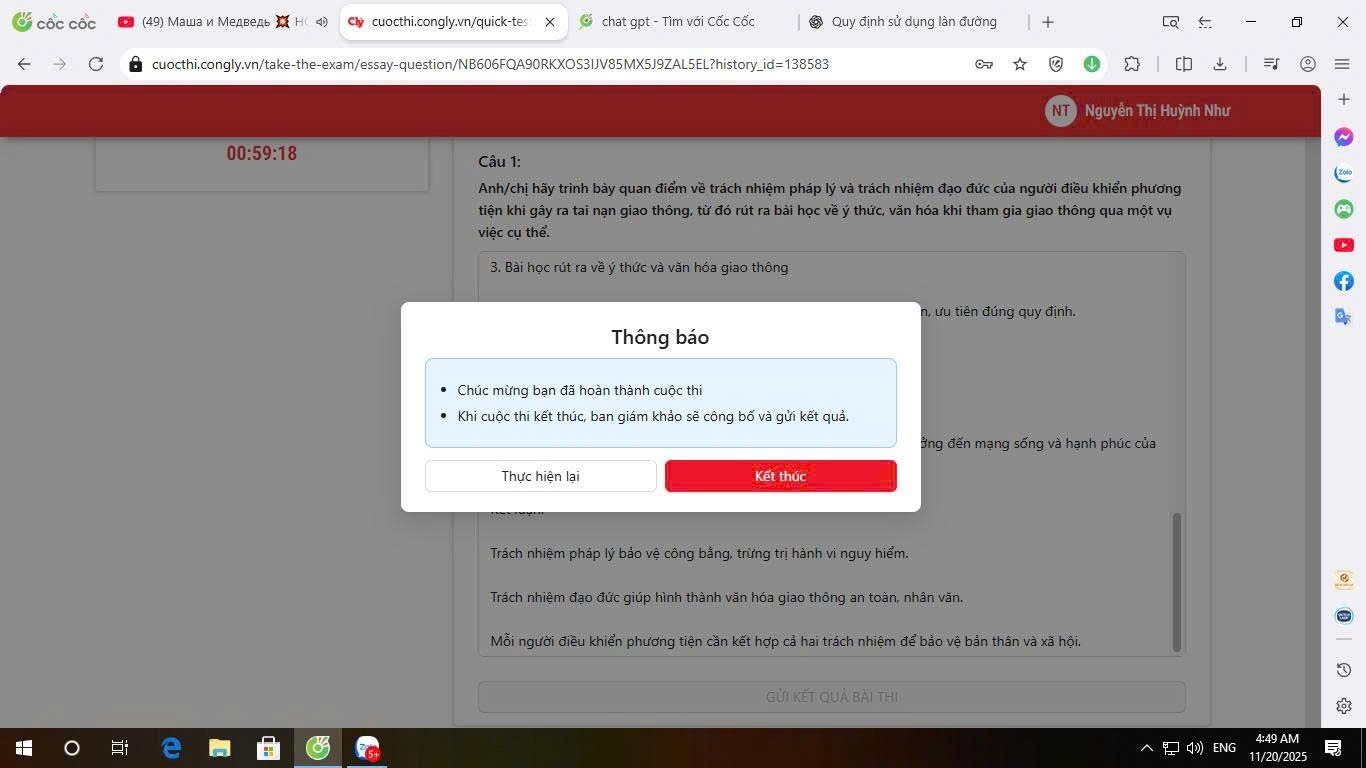Click the Thực hiện lại button

[x=540, y=476]
